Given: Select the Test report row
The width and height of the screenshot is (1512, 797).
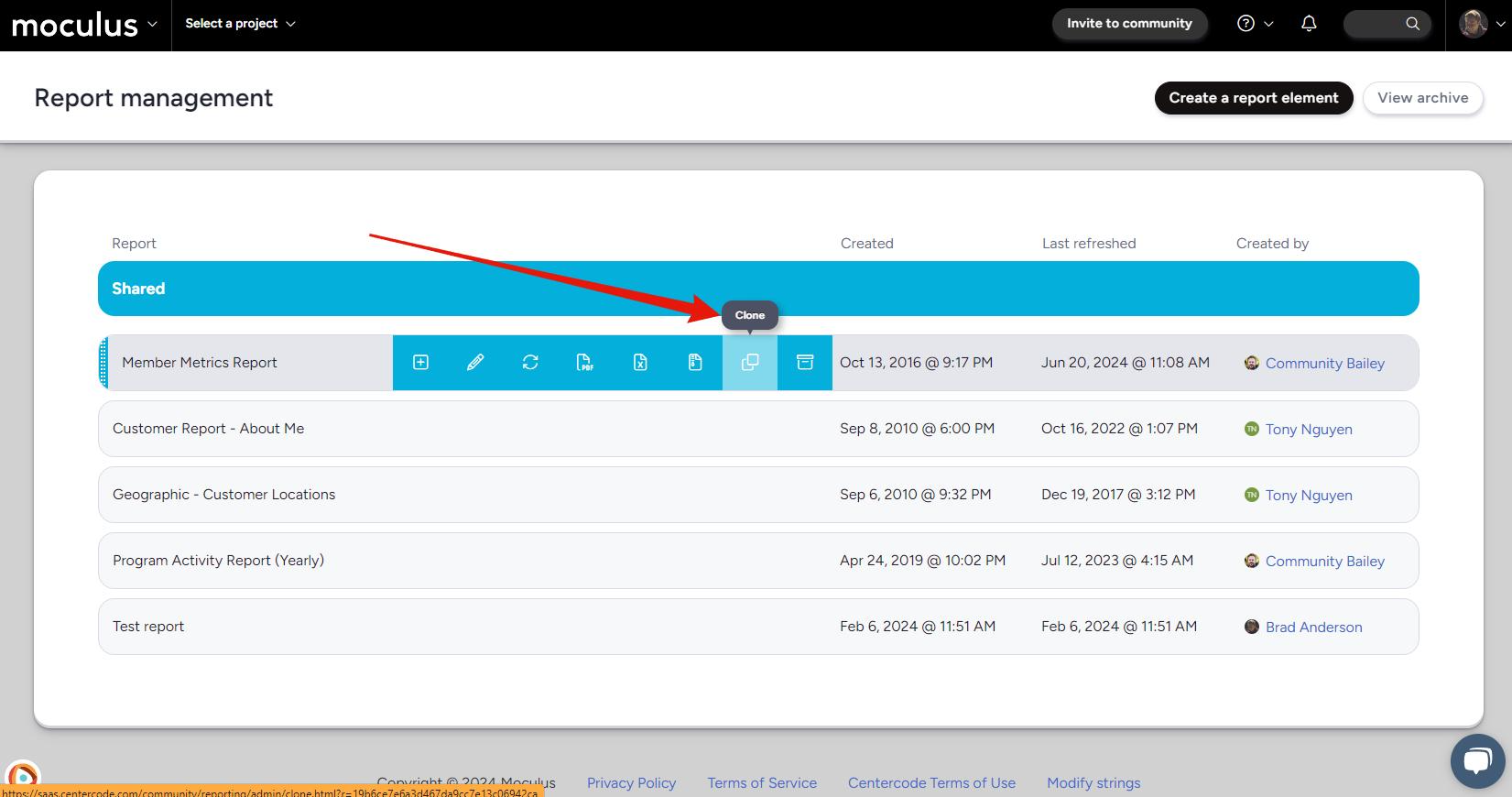Looking at the screenshot, I should (x=148, y=627).
